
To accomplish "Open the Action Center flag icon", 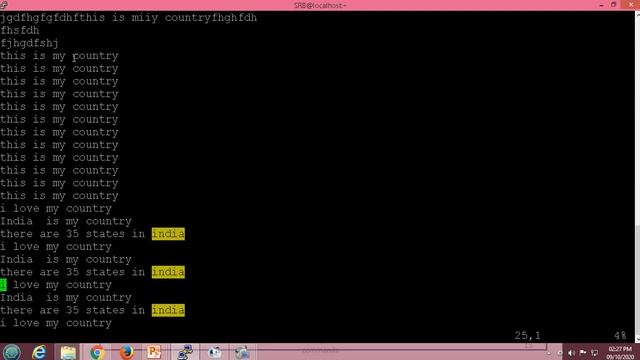I will [583, 353].
